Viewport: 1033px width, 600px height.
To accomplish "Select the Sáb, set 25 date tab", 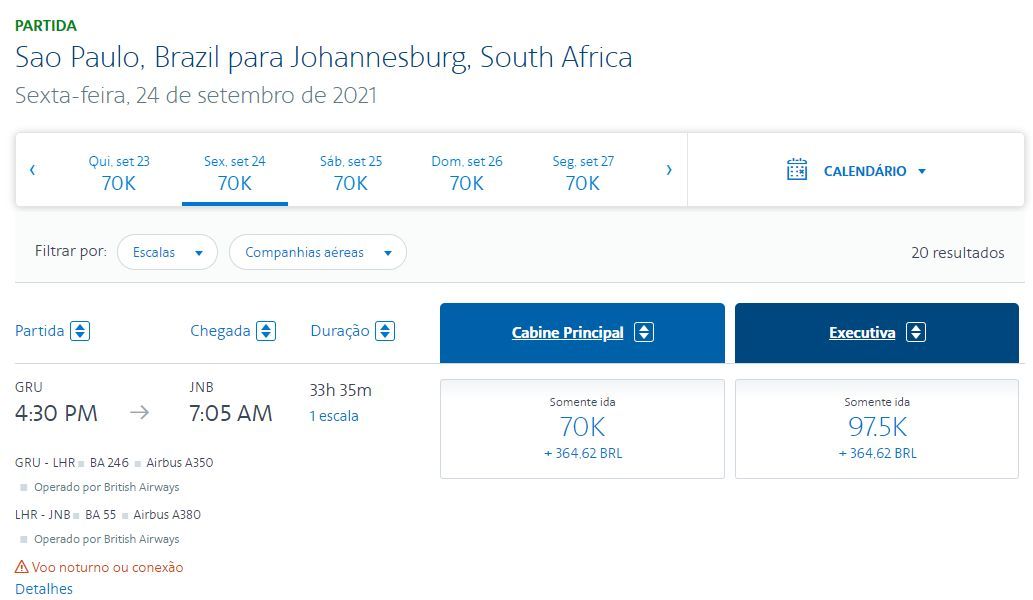I will (x=350, y=173).
